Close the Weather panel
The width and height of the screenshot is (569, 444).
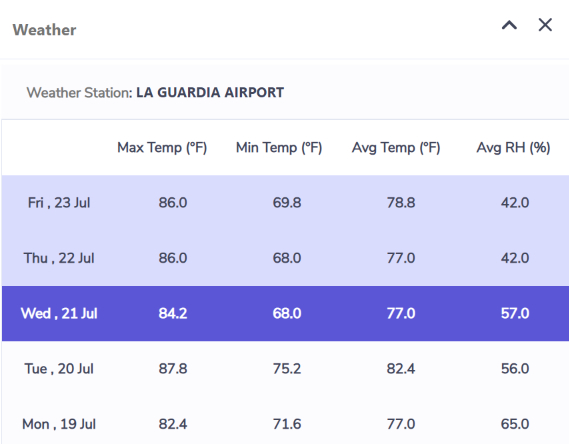point(545,25)
